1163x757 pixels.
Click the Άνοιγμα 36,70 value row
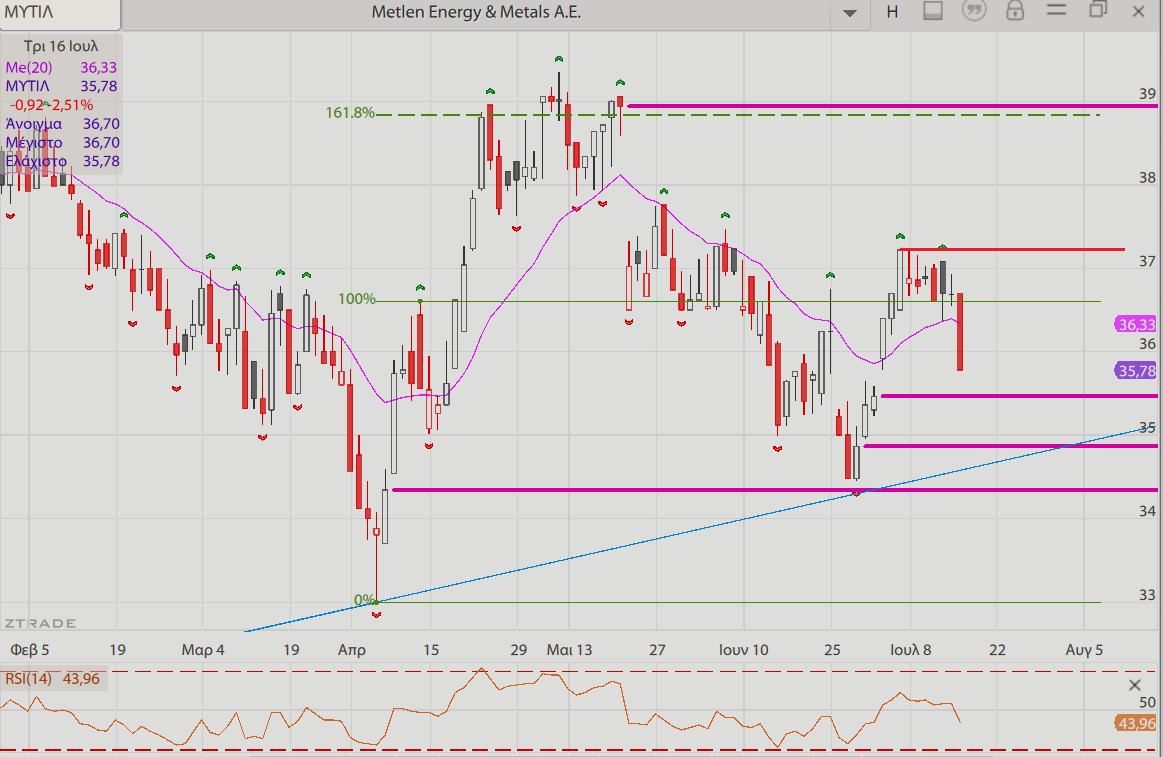[x=62, y=124]
